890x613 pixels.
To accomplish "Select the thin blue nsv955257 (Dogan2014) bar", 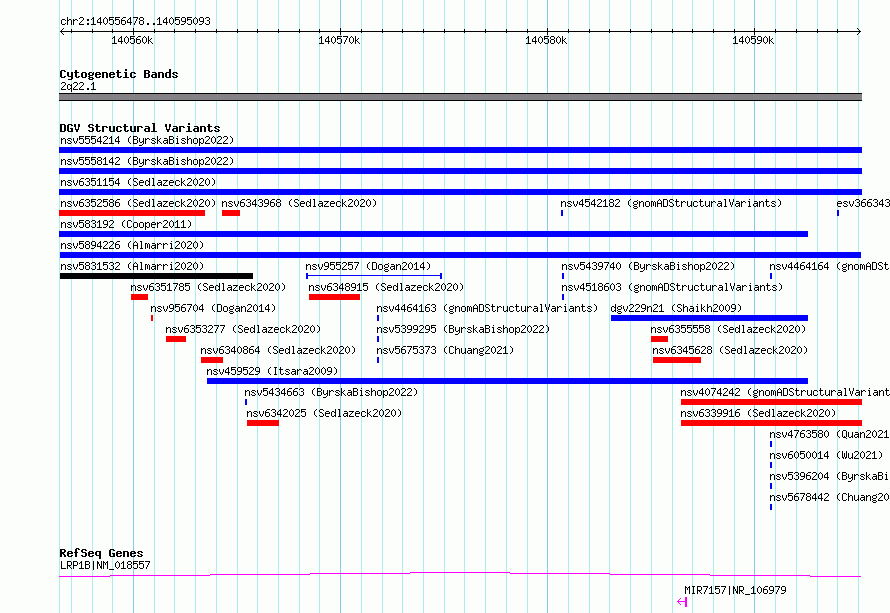I will 374,276.
